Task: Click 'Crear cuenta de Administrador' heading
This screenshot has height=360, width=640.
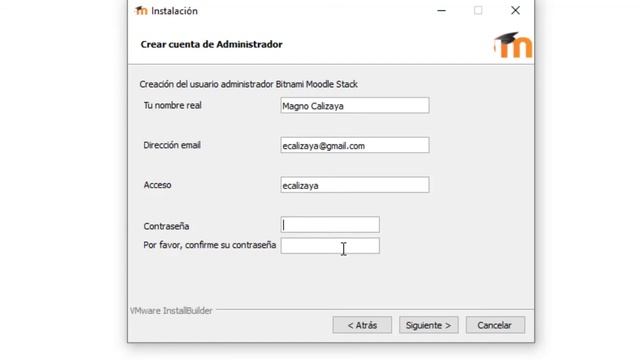Action: pos(211,44)
